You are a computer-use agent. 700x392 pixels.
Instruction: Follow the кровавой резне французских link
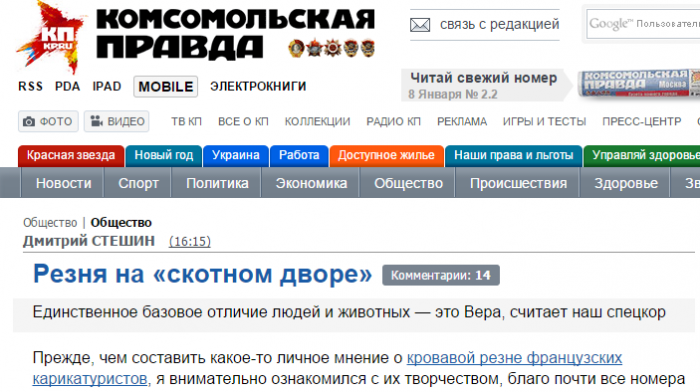pyautogui.click(x=514, y=358)
